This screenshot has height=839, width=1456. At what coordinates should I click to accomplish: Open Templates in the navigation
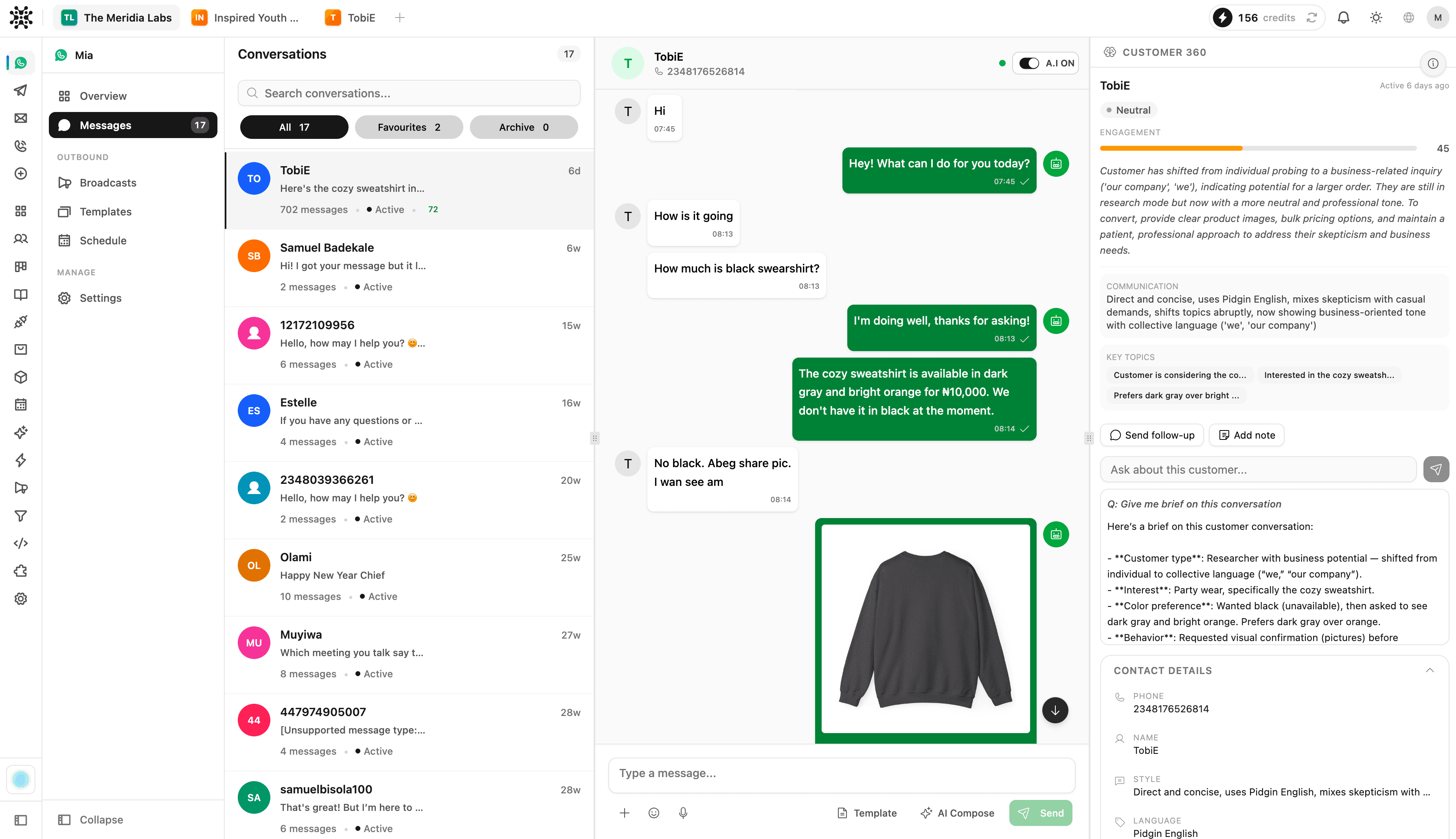click(133, 211)
